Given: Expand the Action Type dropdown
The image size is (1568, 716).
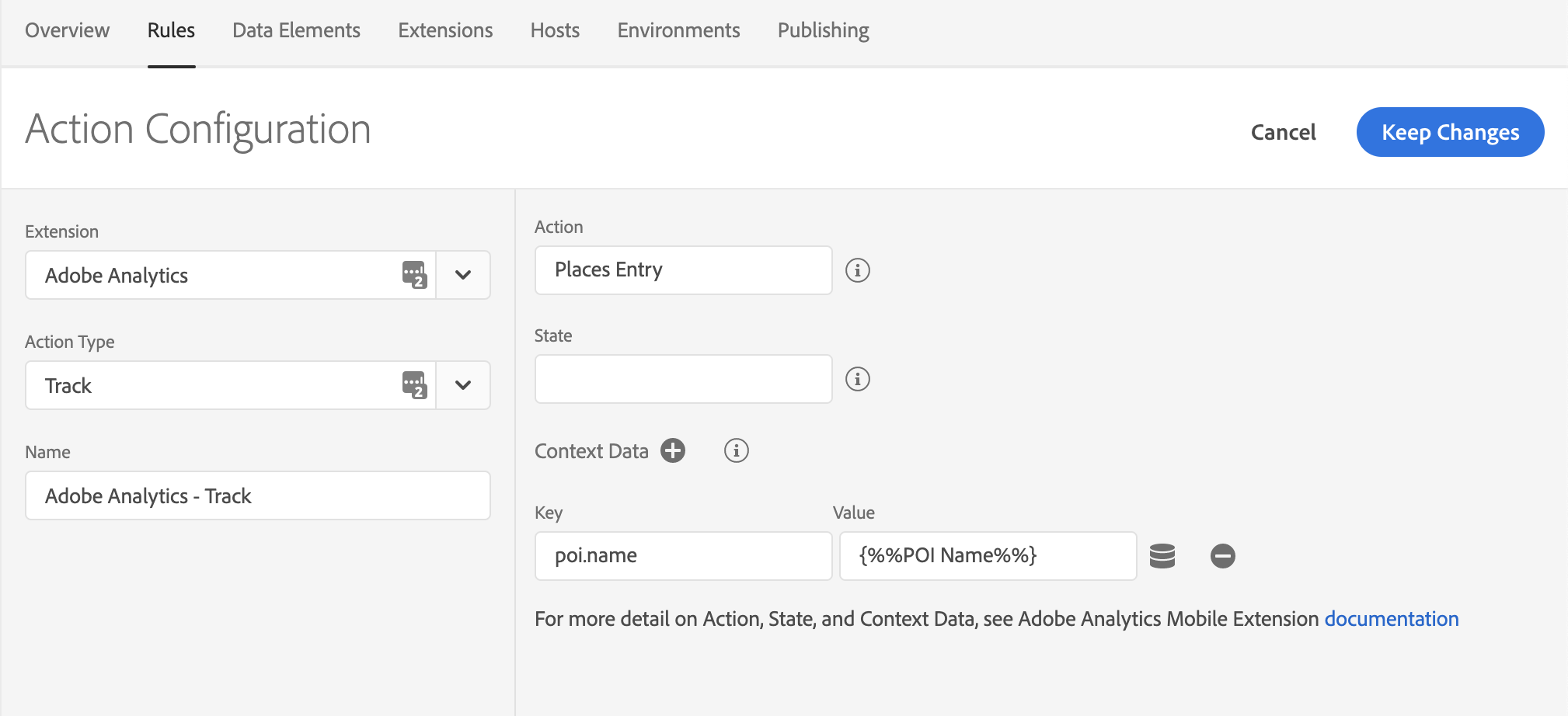Looking at the screenshot, I should click(x=463, y=385).
